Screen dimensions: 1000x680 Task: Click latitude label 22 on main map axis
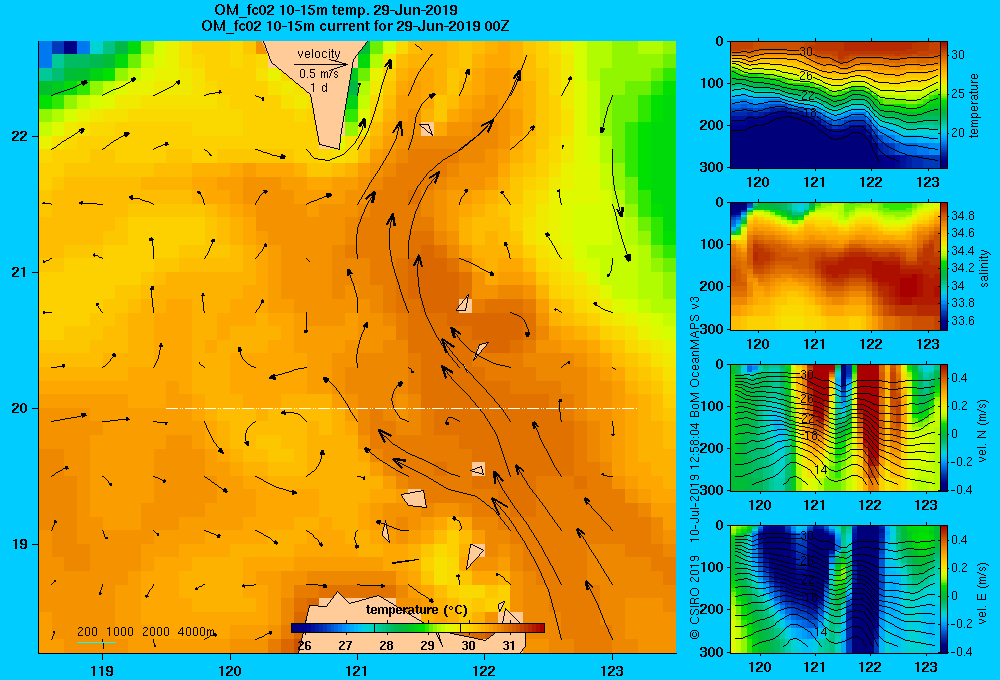(x=20, y=137)
